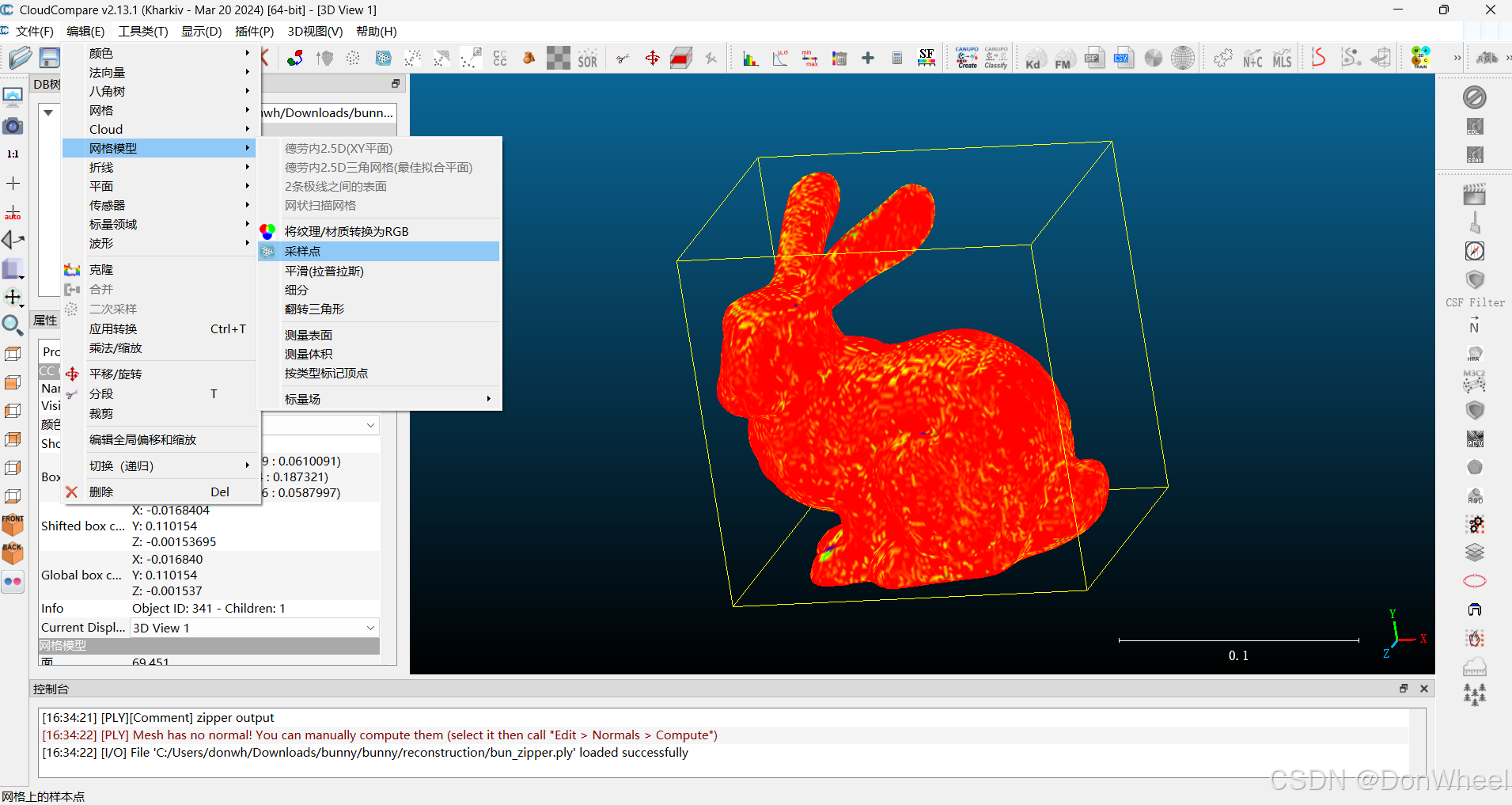Set BACK view using the sidebar cube

(x=13, y=552)
